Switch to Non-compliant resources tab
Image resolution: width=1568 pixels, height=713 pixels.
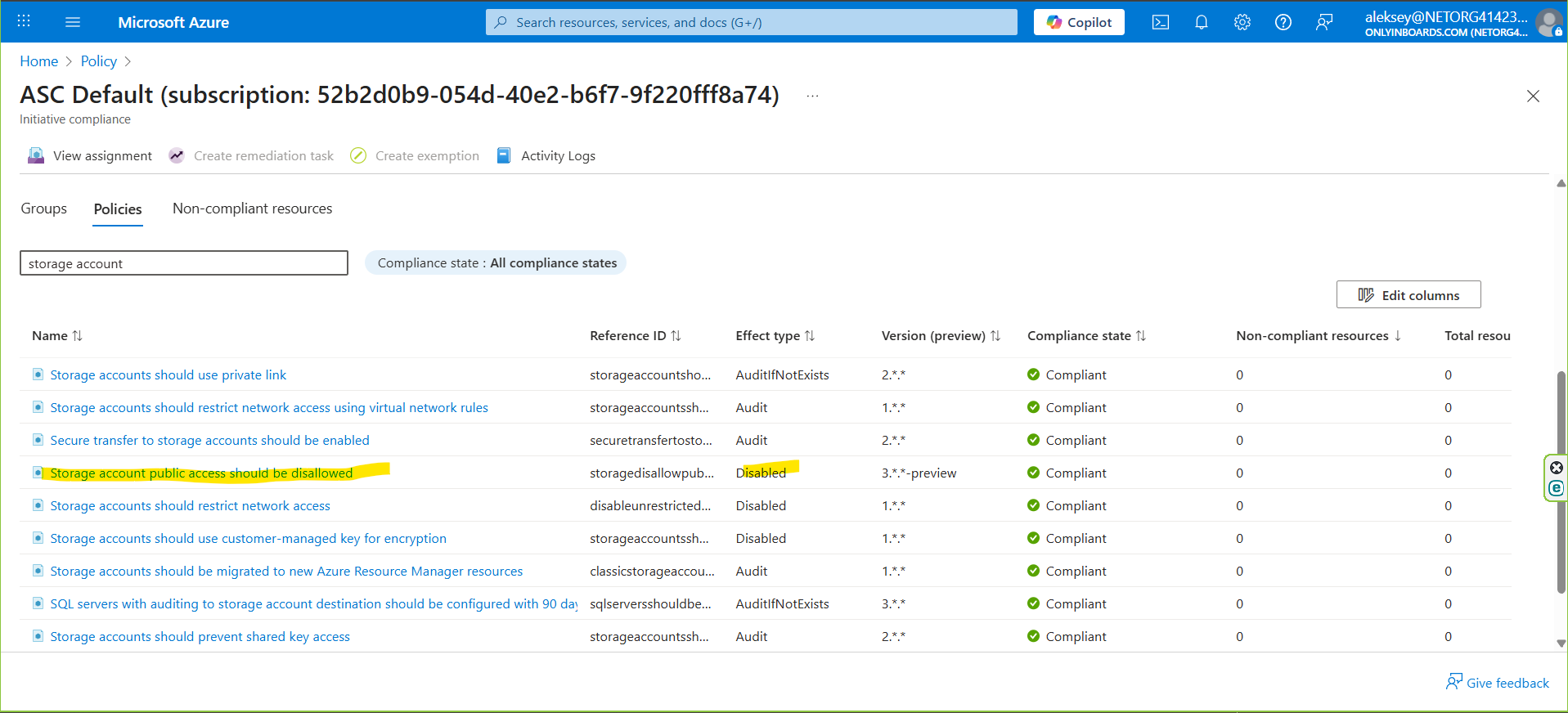tap(253, 209)
